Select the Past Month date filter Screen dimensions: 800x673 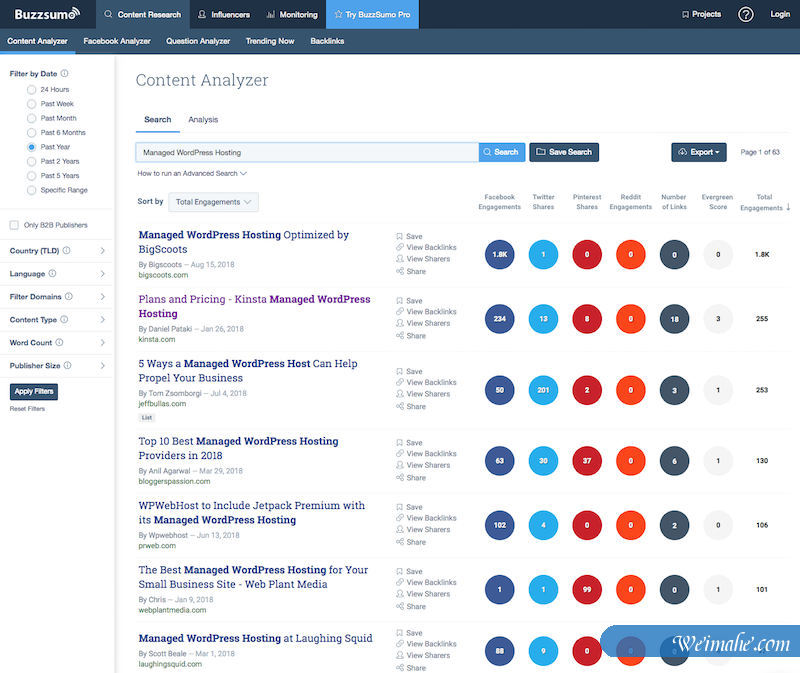pos(32,118)
